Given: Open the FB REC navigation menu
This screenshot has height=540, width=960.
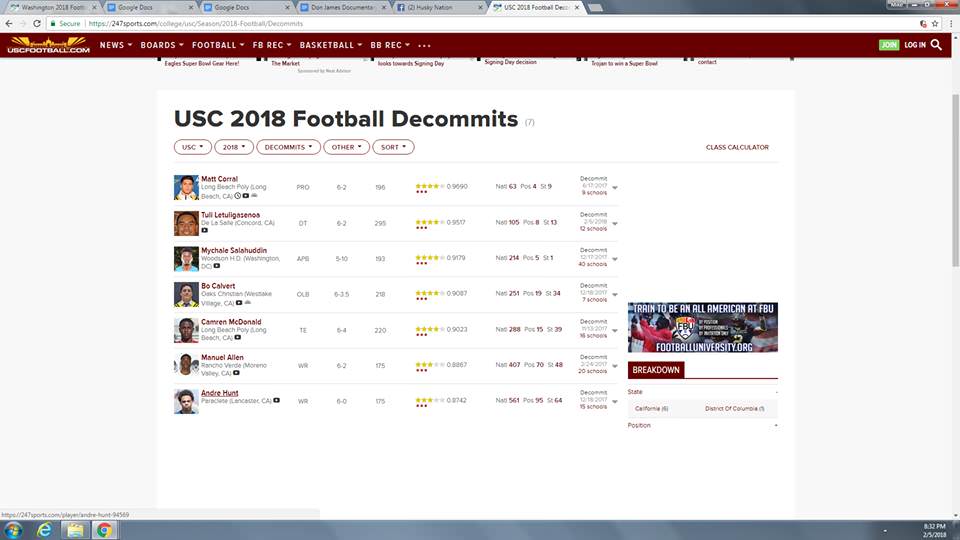Looking at the screenshot, I should [x=272, y=45].
